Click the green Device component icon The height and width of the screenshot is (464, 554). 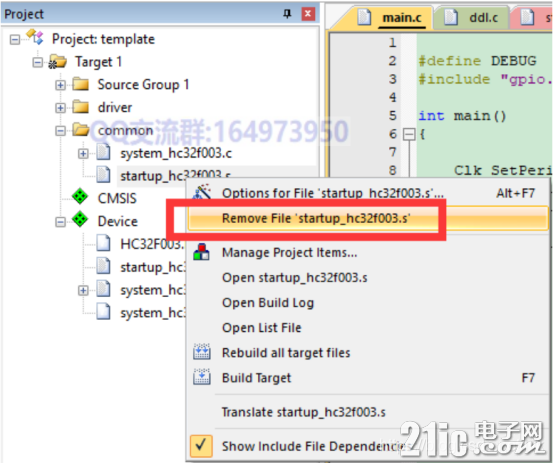pos(80,220)
